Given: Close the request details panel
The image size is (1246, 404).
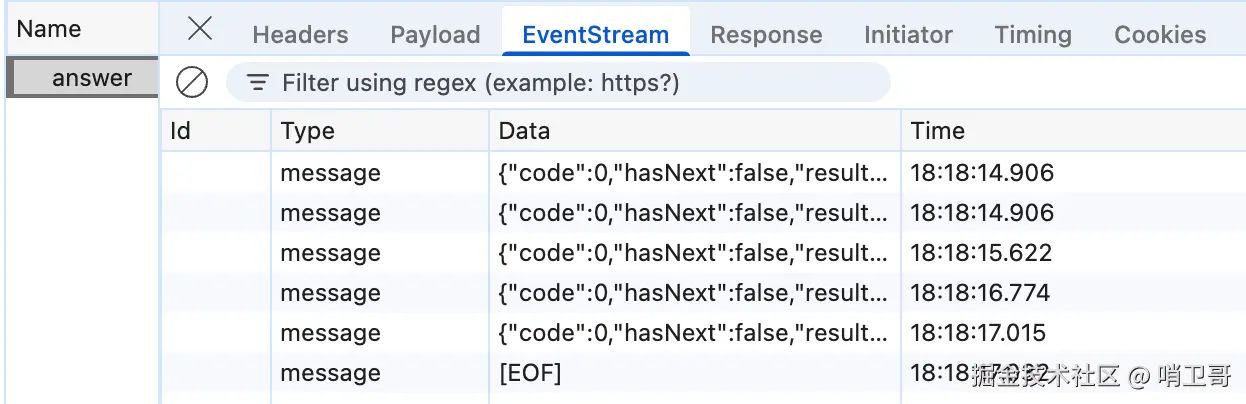Looking at the screenshot, I should (200, 29).
